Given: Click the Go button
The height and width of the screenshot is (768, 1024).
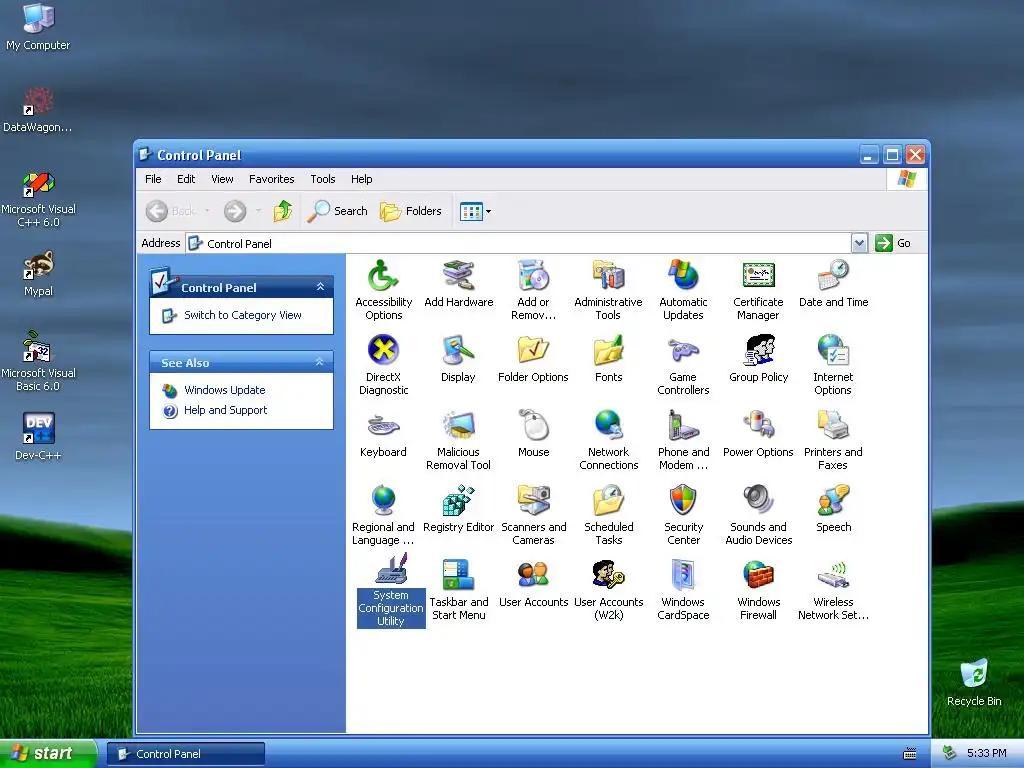Looking at the screenshot, I should click(893, 243).
